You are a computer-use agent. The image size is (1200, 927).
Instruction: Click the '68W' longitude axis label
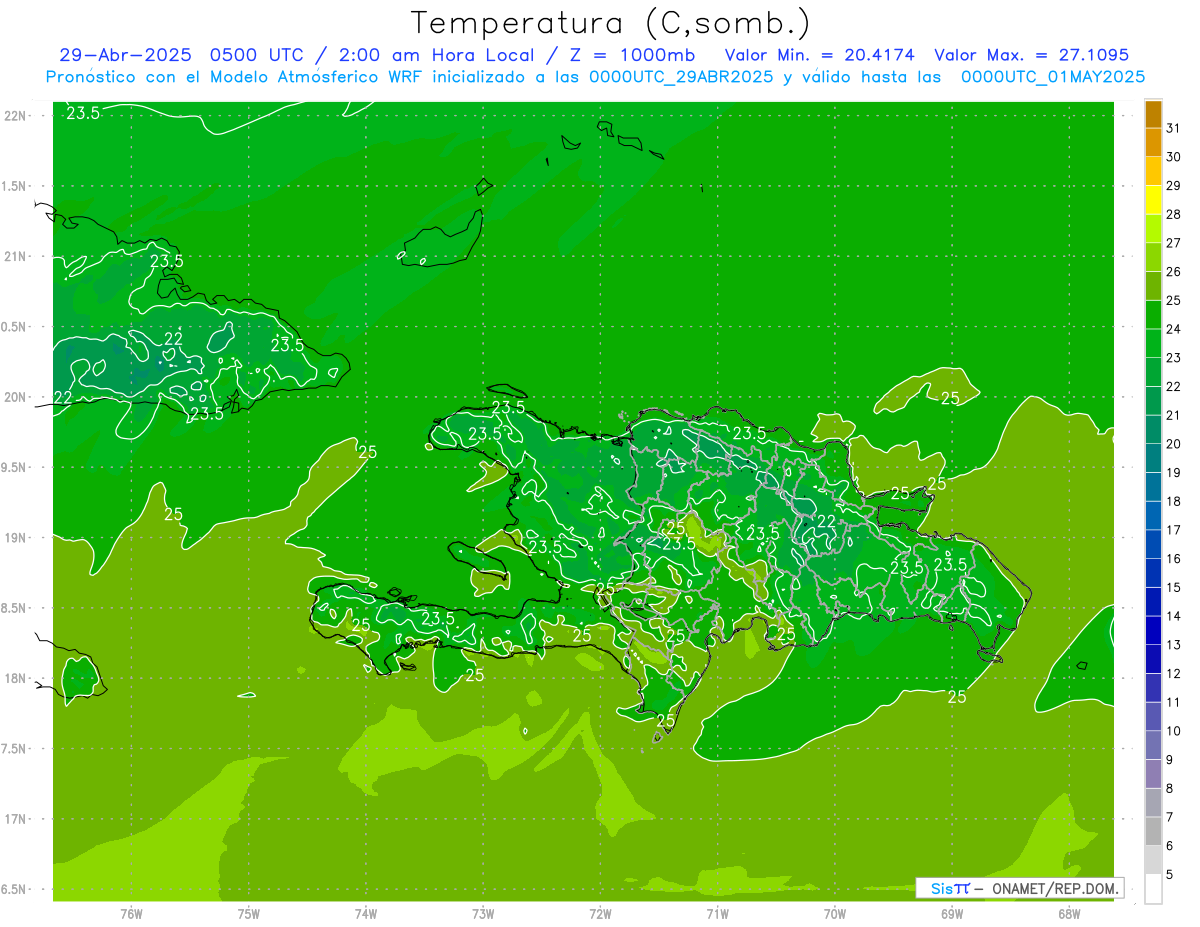1069,912
